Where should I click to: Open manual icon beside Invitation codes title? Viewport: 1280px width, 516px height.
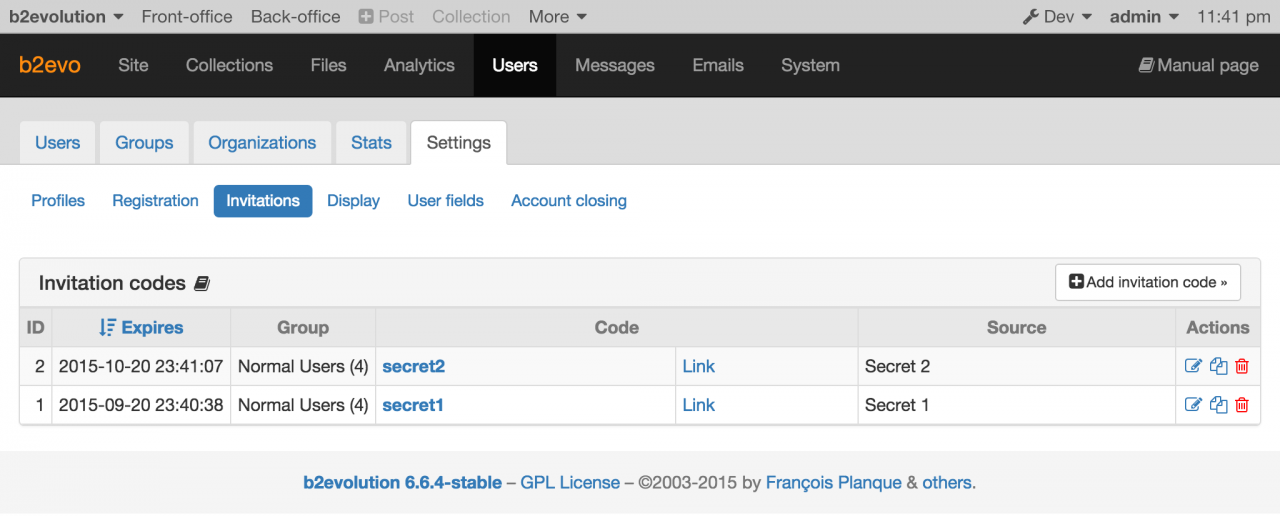coord(202,284)
